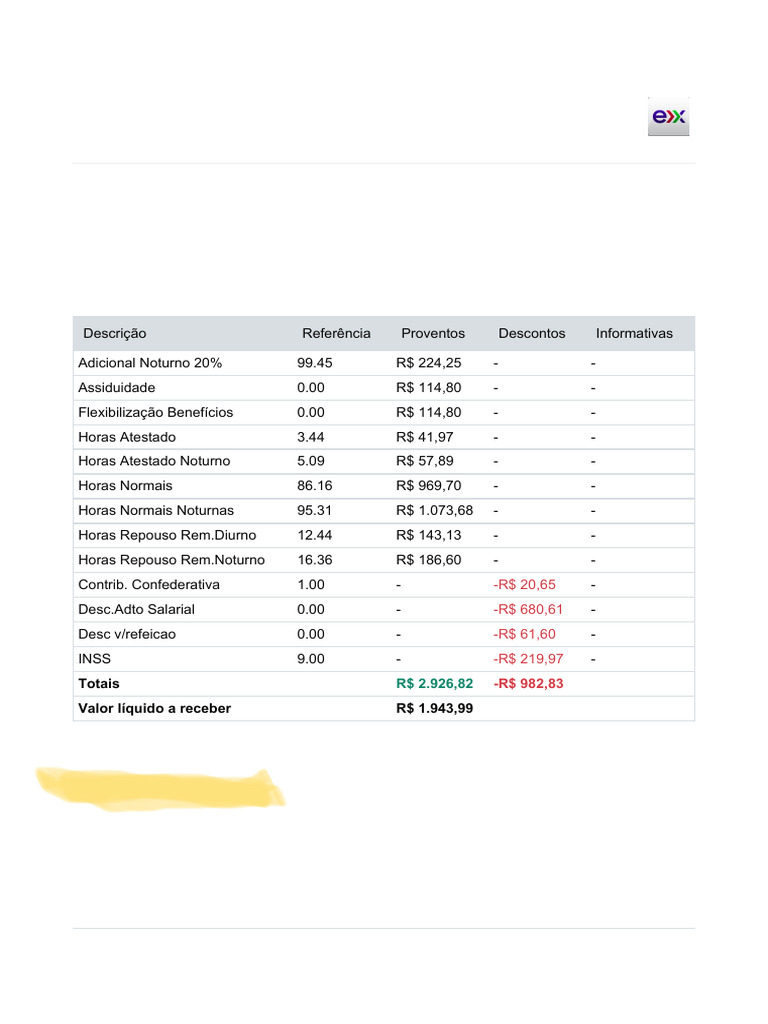The image size is (768, 1024).
Task: Select the Referência column header
Action: click(x=336, y=333)
